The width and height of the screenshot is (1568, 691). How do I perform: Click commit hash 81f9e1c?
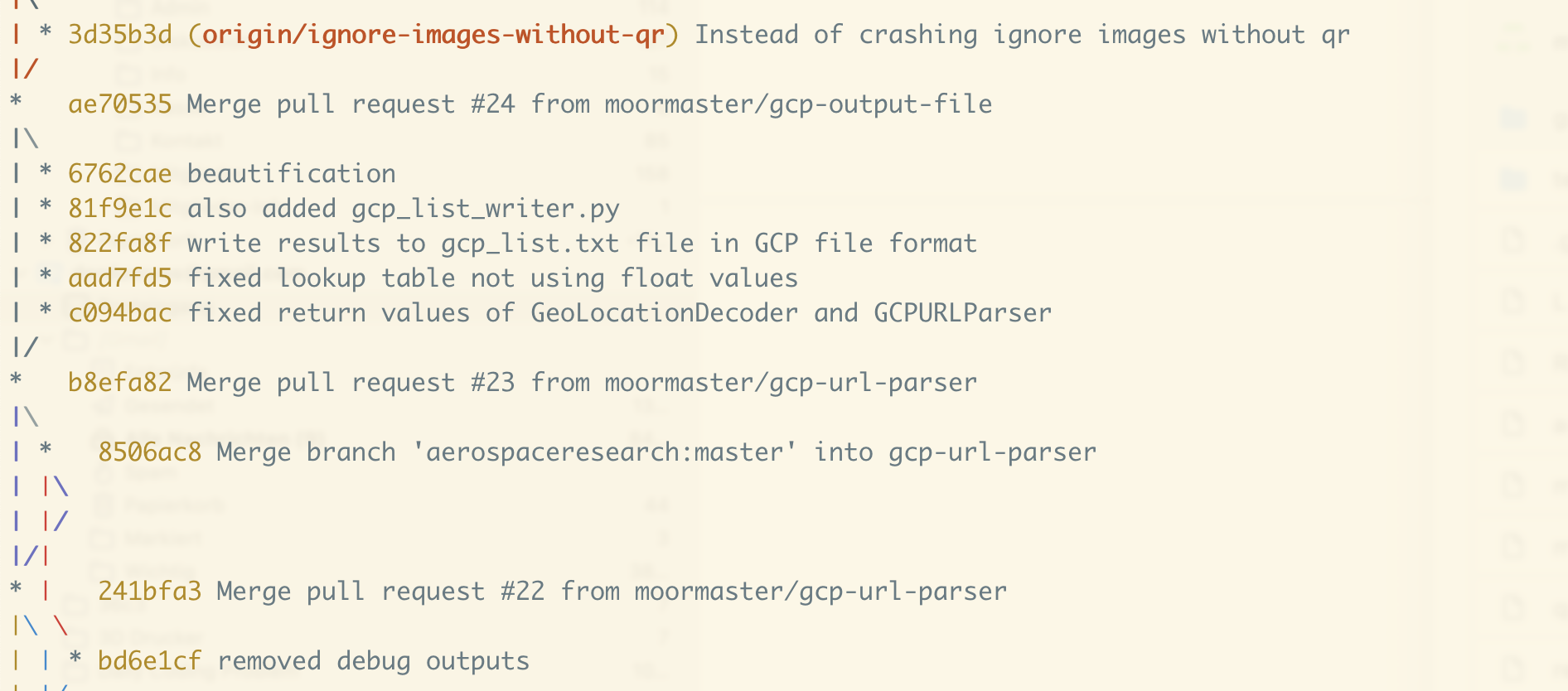click(119, 209)
